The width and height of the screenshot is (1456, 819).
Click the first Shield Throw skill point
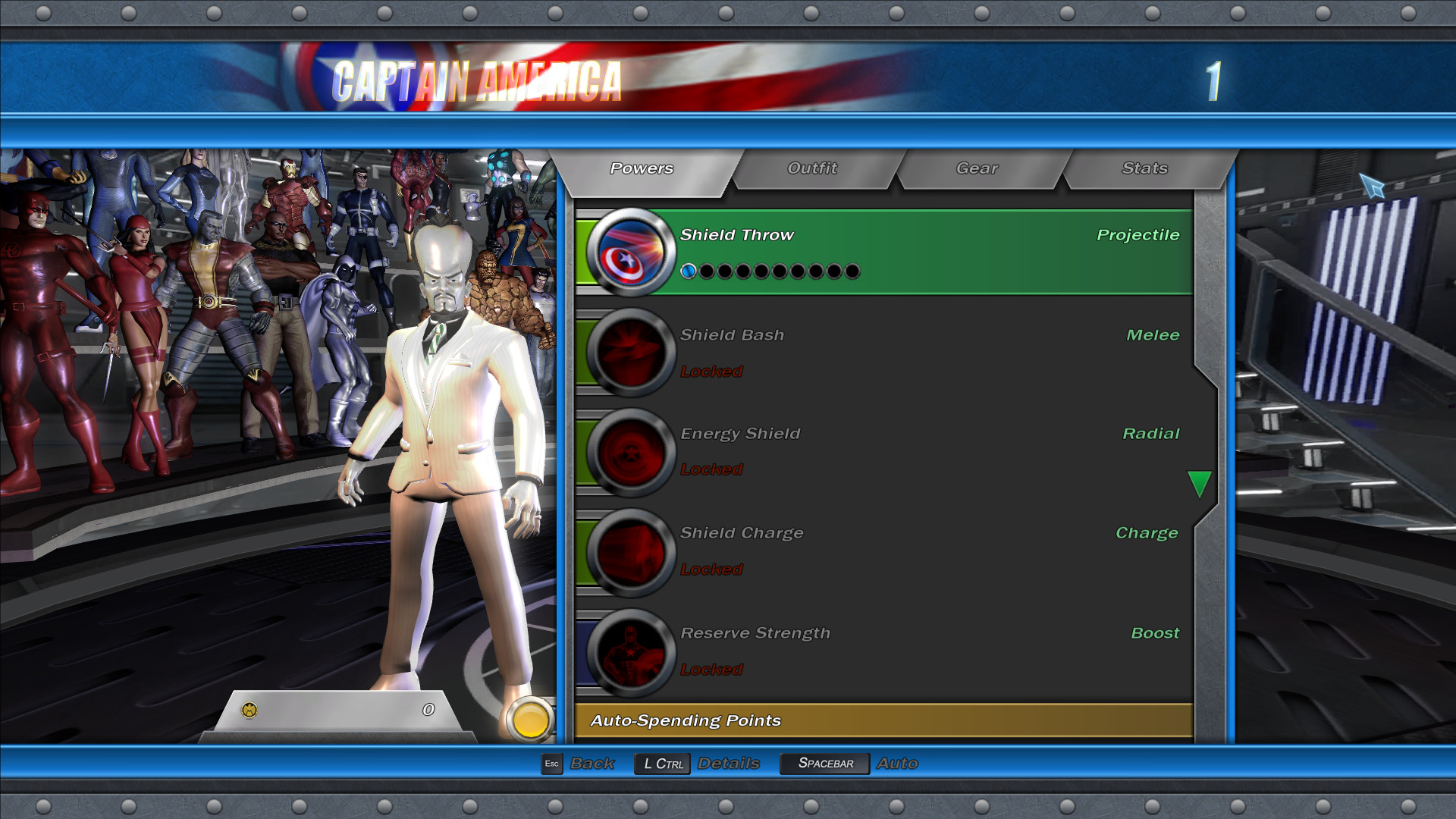point(689,271)
